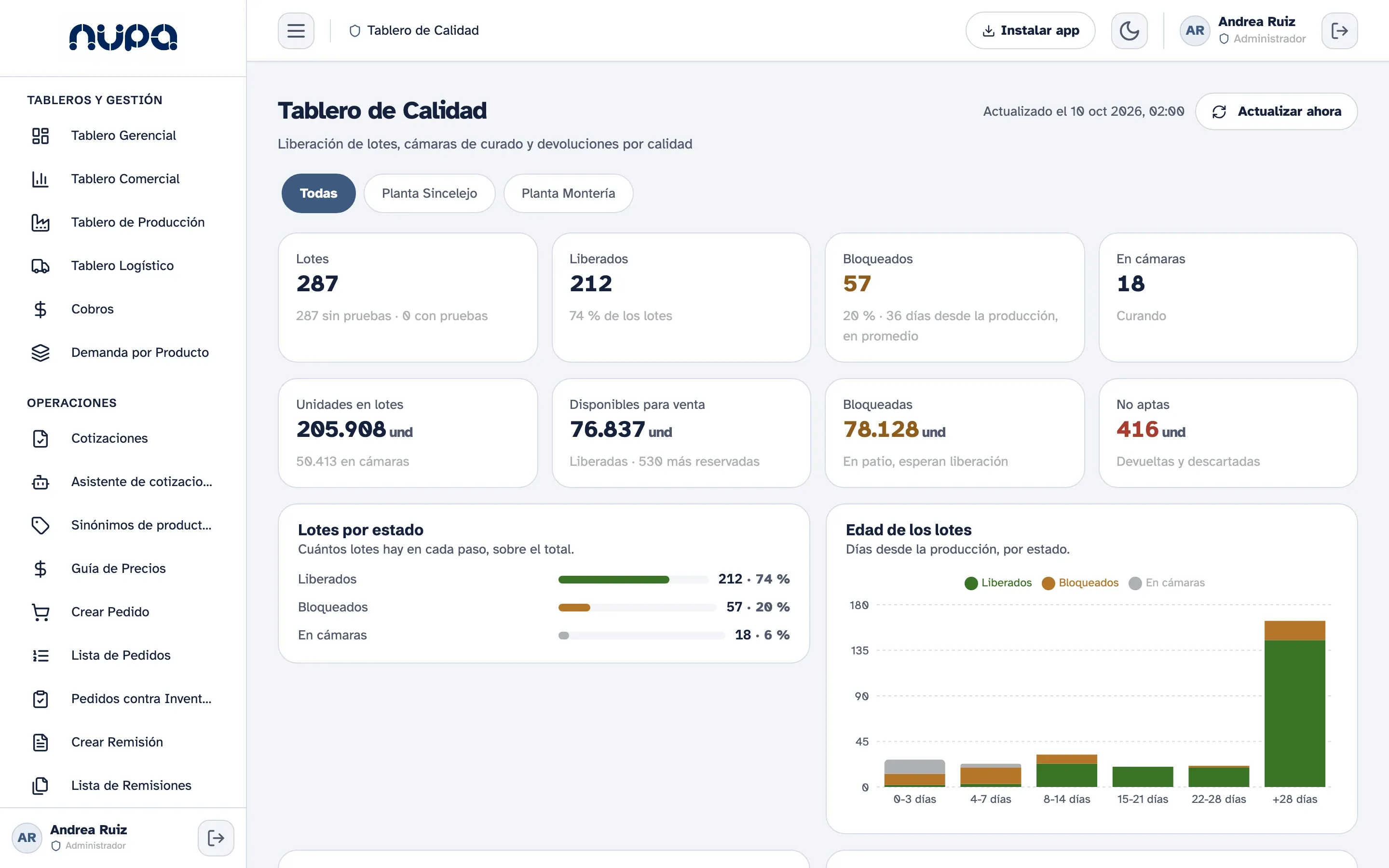Click the Crear Remisión file icon

coord(40,742)
